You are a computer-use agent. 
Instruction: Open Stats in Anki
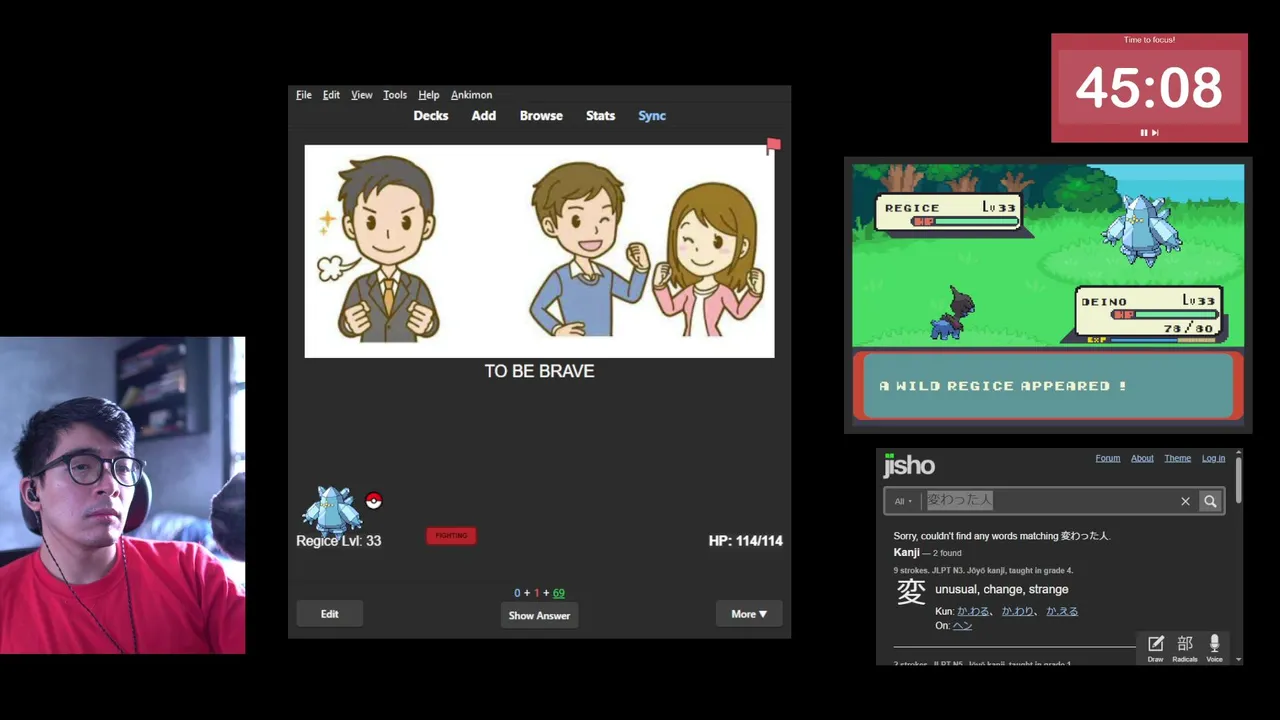click(600, 116)
